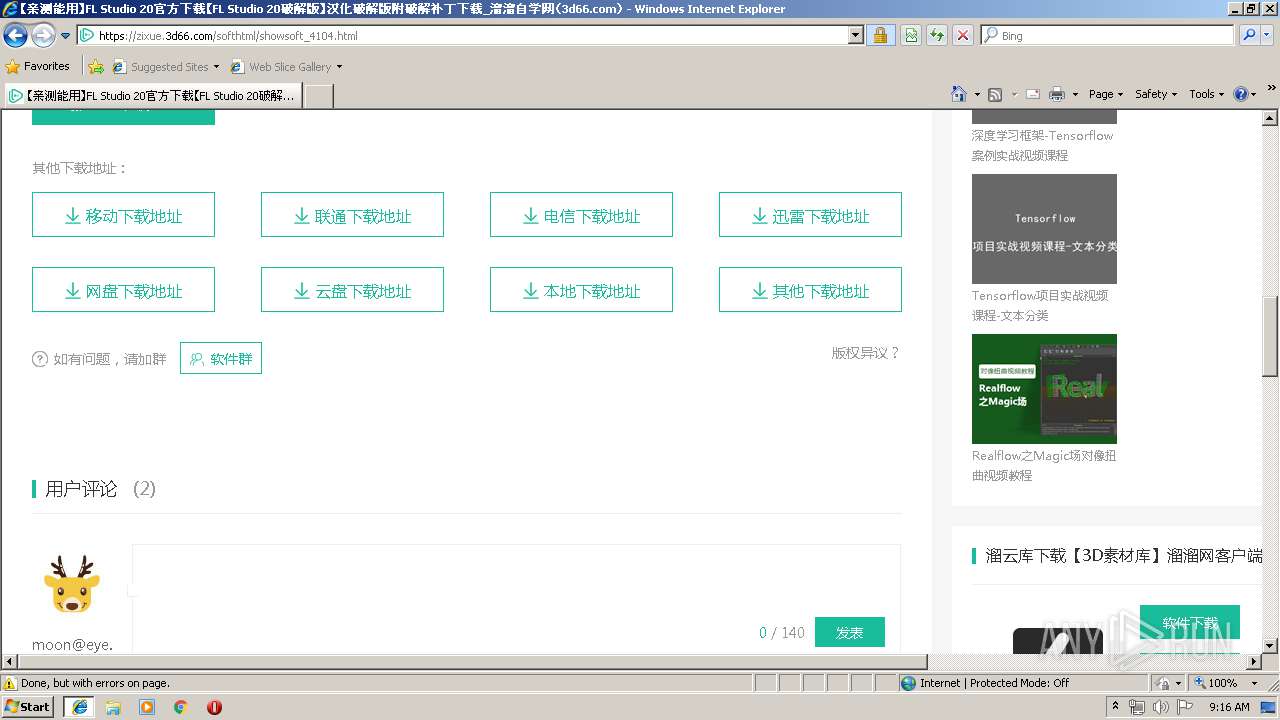This screenshot has width=1280, height=720.
Task: Click vertical scrollbar down arrow
Action: click(1270, 646)
